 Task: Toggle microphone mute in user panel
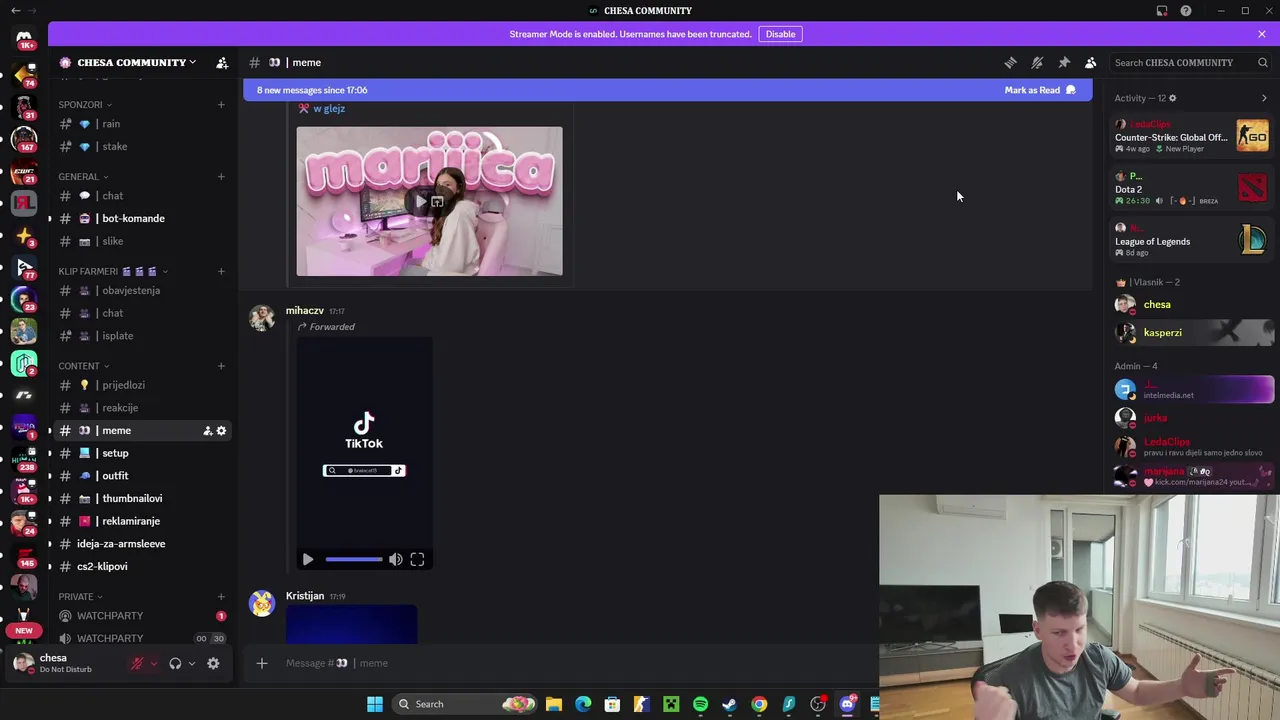click(x=137, y=663)
